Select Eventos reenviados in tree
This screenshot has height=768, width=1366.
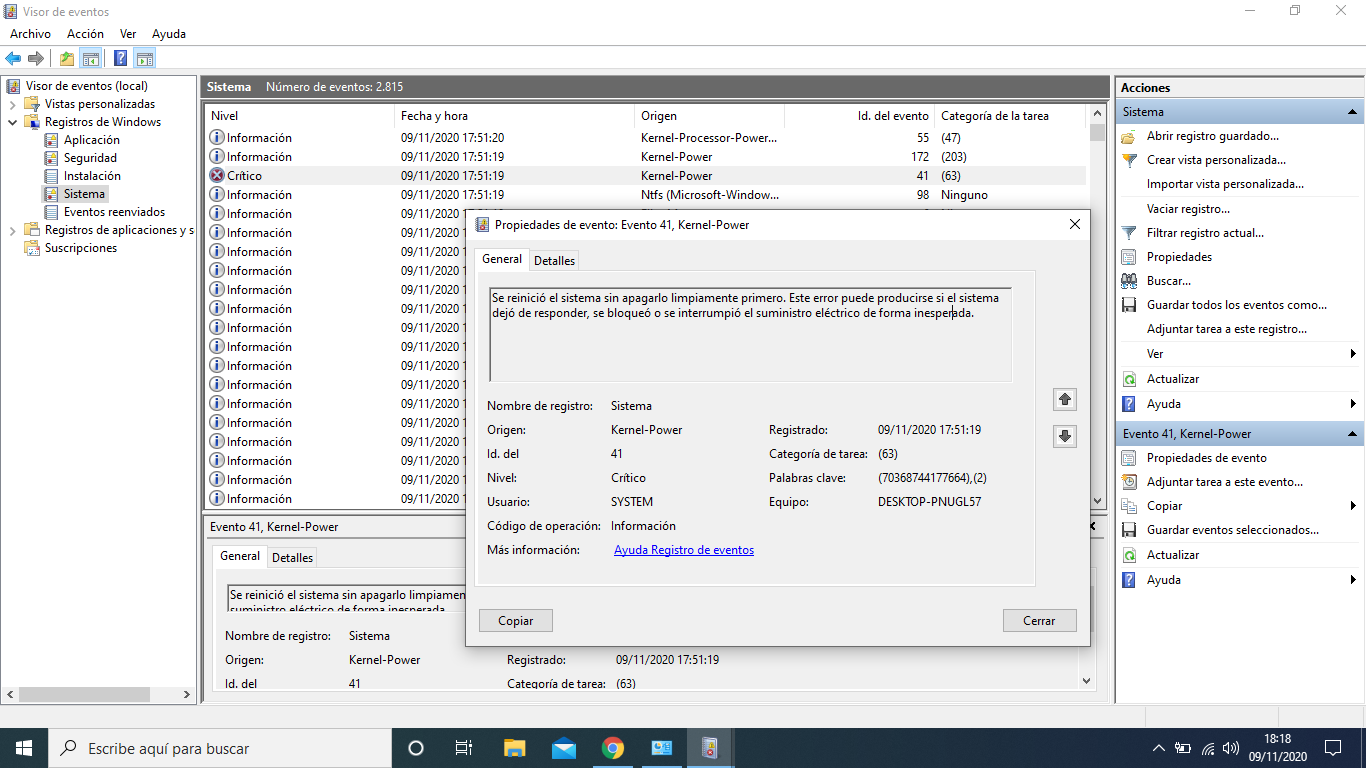(114, 212)
